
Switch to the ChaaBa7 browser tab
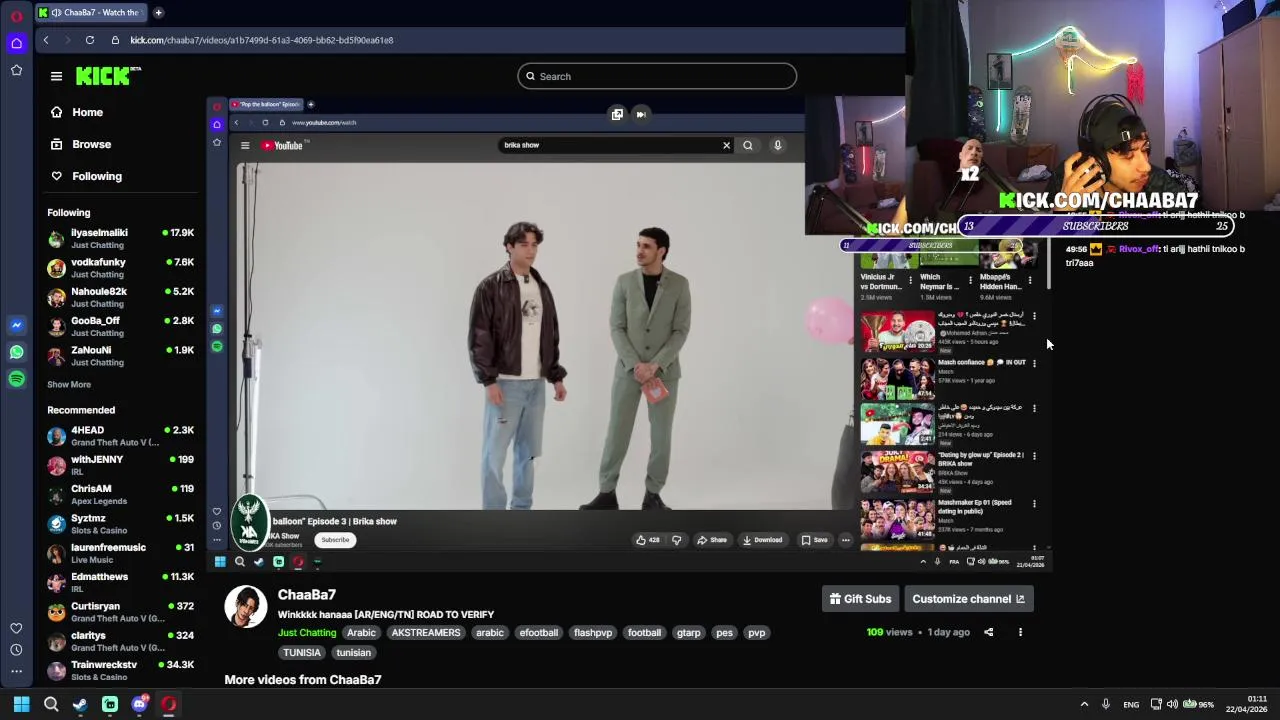(x=90, y=12)
